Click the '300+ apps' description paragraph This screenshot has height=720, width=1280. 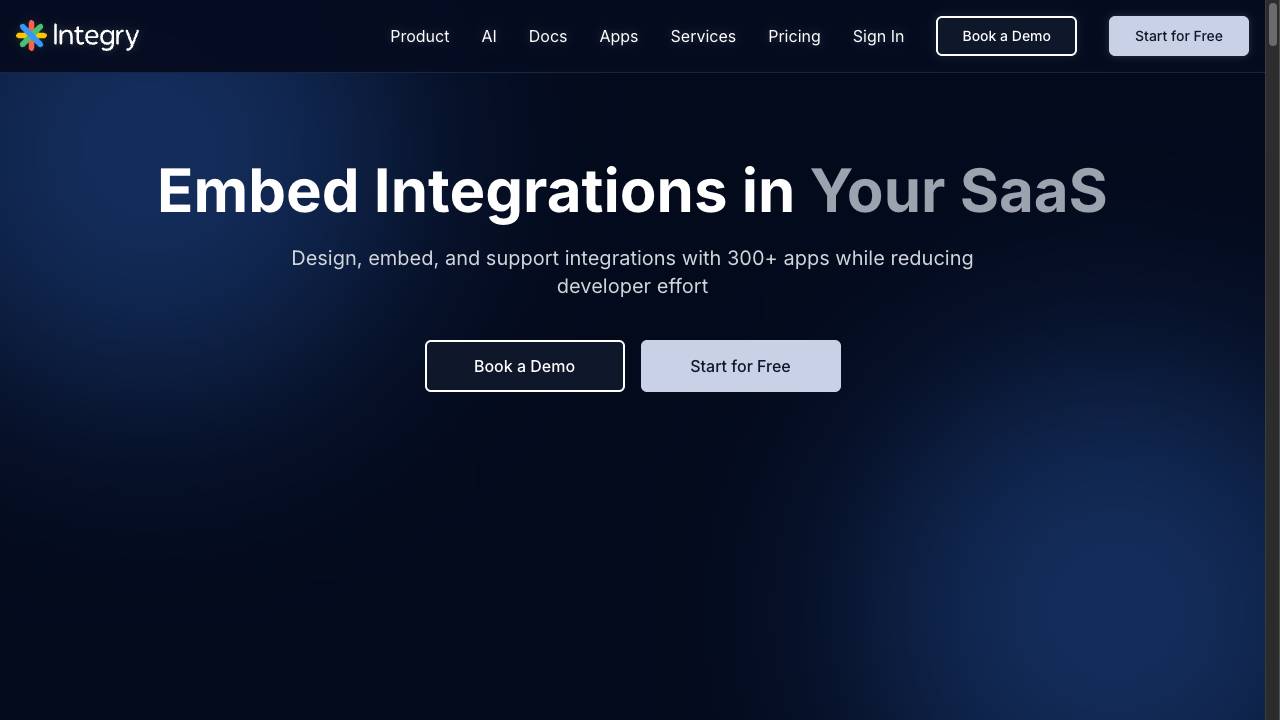point(632,272)
